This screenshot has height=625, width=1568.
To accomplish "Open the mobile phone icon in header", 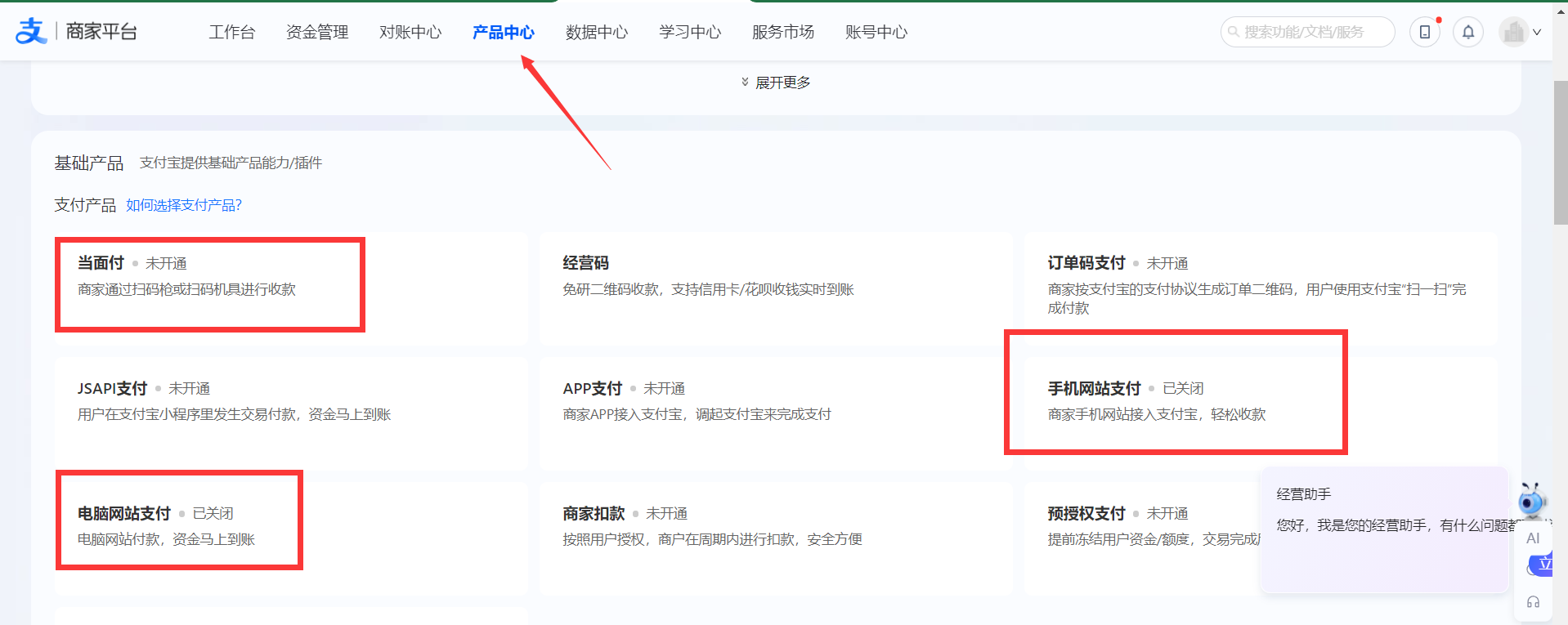I will (1425, 32).
